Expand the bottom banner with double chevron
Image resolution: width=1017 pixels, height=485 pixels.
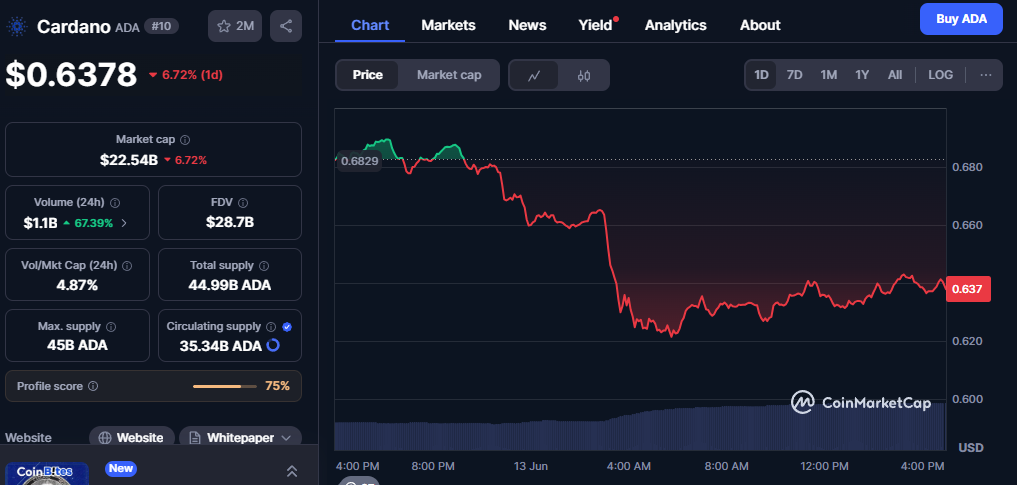(x=292, y=471)
